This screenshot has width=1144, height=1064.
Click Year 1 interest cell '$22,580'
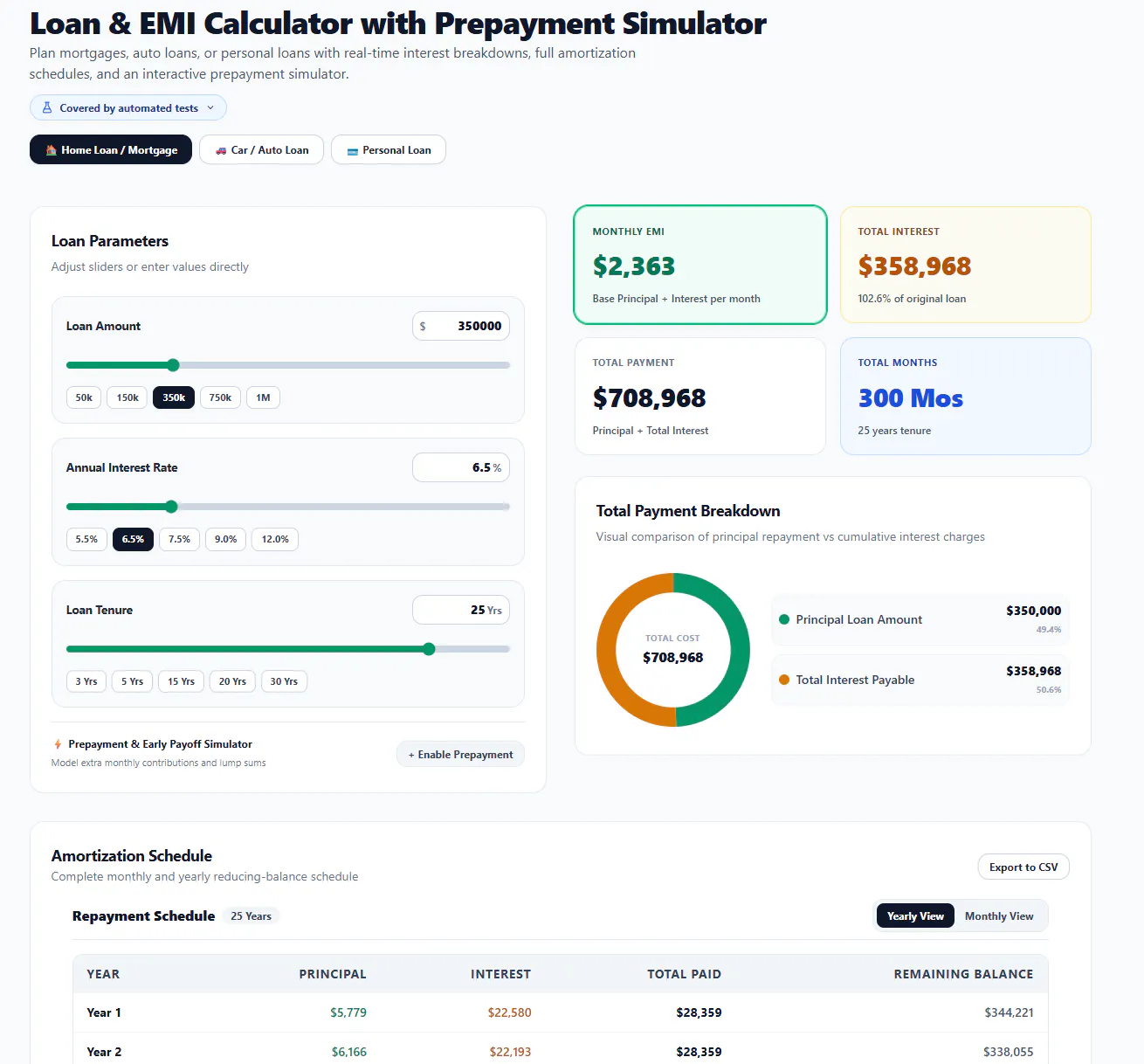point(510,1012)
